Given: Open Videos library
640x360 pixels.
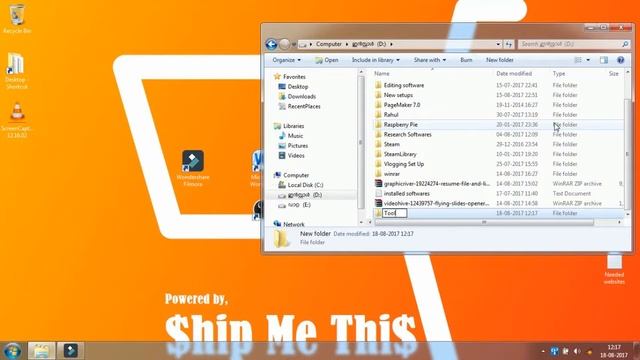Looking at the screenshot, I should click(291, 156).
